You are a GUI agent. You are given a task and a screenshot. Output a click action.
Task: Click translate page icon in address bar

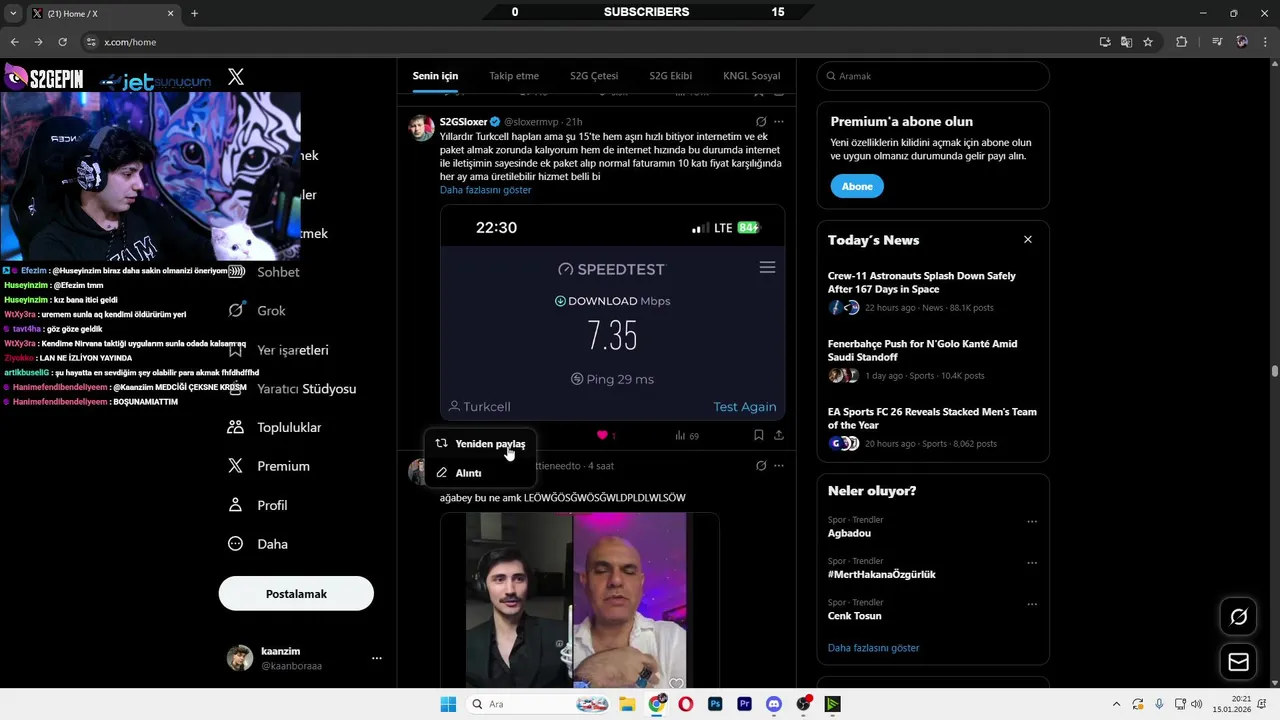[1126, 42]
